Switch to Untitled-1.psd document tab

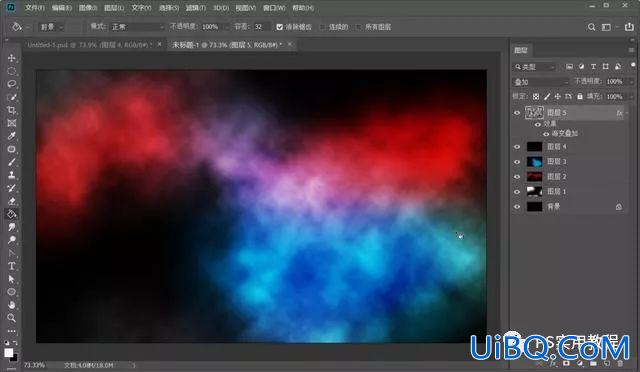click(89, 45)
